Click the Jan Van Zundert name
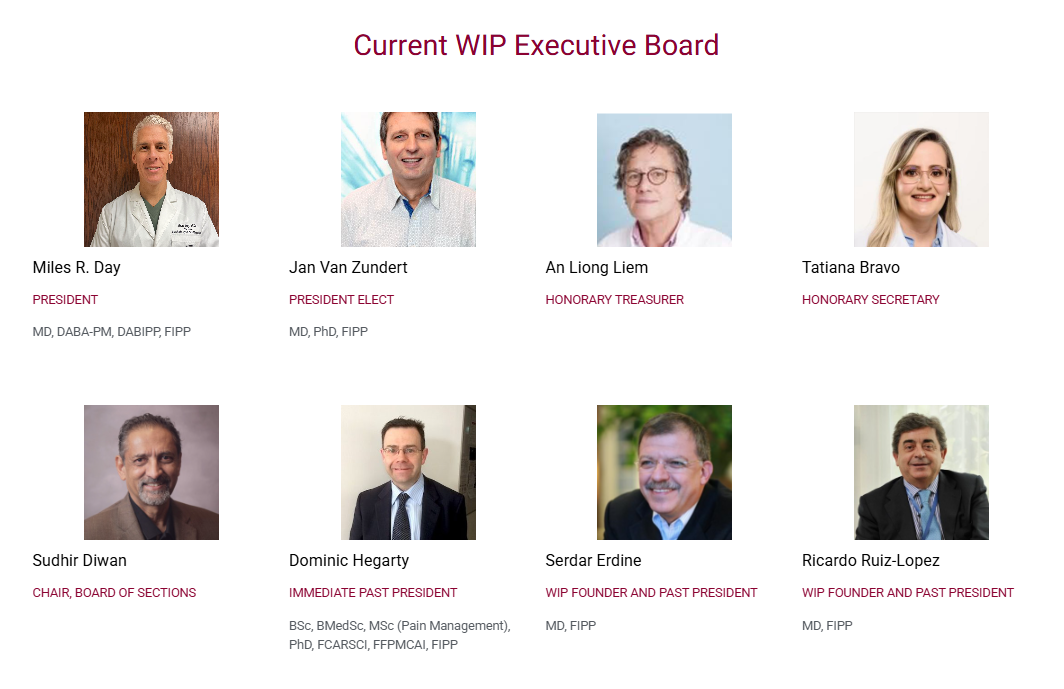This screenshot has height=689, width=1064. tap(348, 267)
